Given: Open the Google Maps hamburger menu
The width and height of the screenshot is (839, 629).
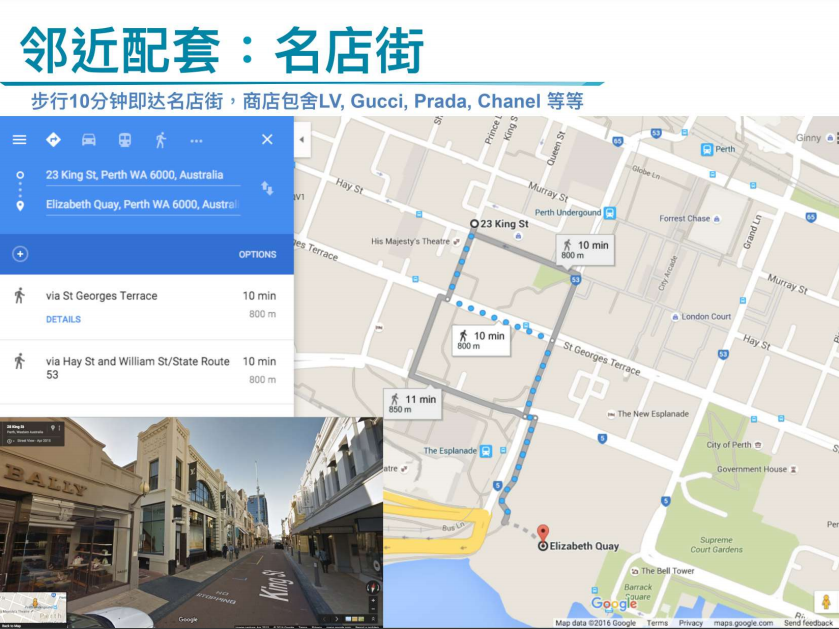Looking at the screenshot, I should click(19, 140).
